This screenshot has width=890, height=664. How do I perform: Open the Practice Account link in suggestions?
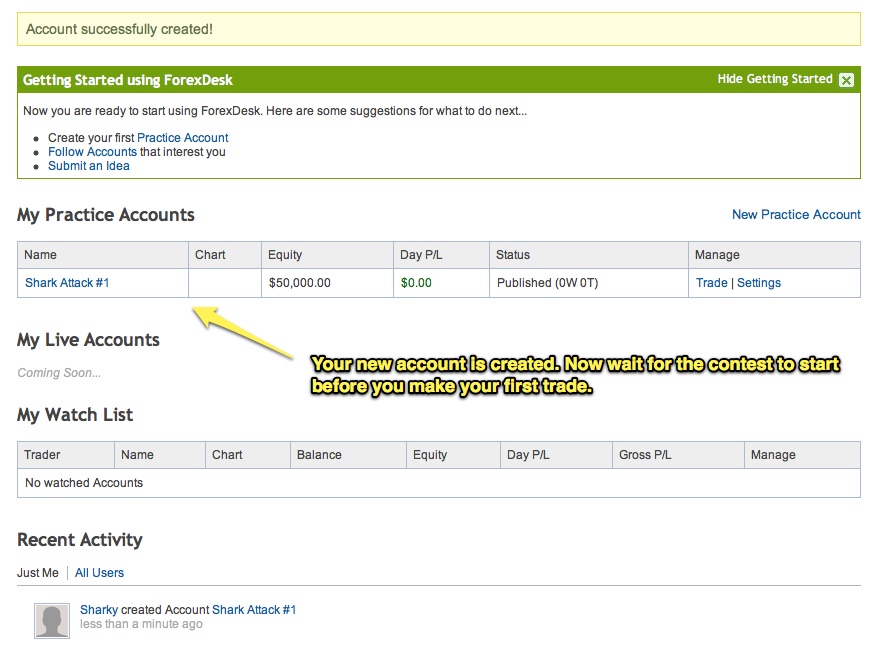click(x=182, y=138)
